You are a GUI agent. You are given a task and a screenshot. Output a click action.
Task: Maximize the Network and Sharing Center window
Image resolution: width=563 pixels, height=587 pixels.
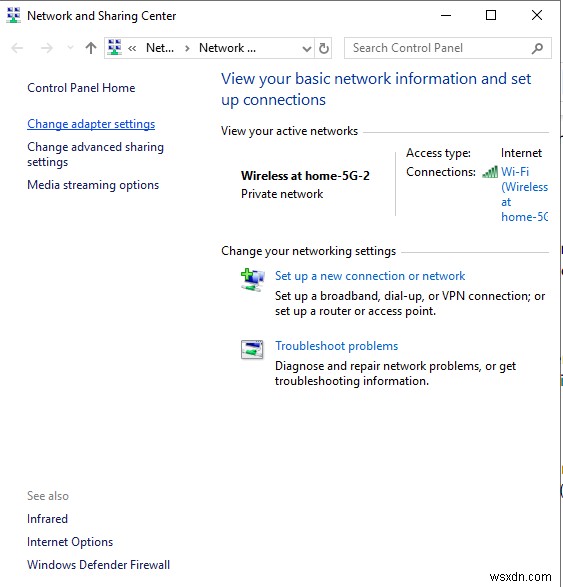(x=491, y=15)
